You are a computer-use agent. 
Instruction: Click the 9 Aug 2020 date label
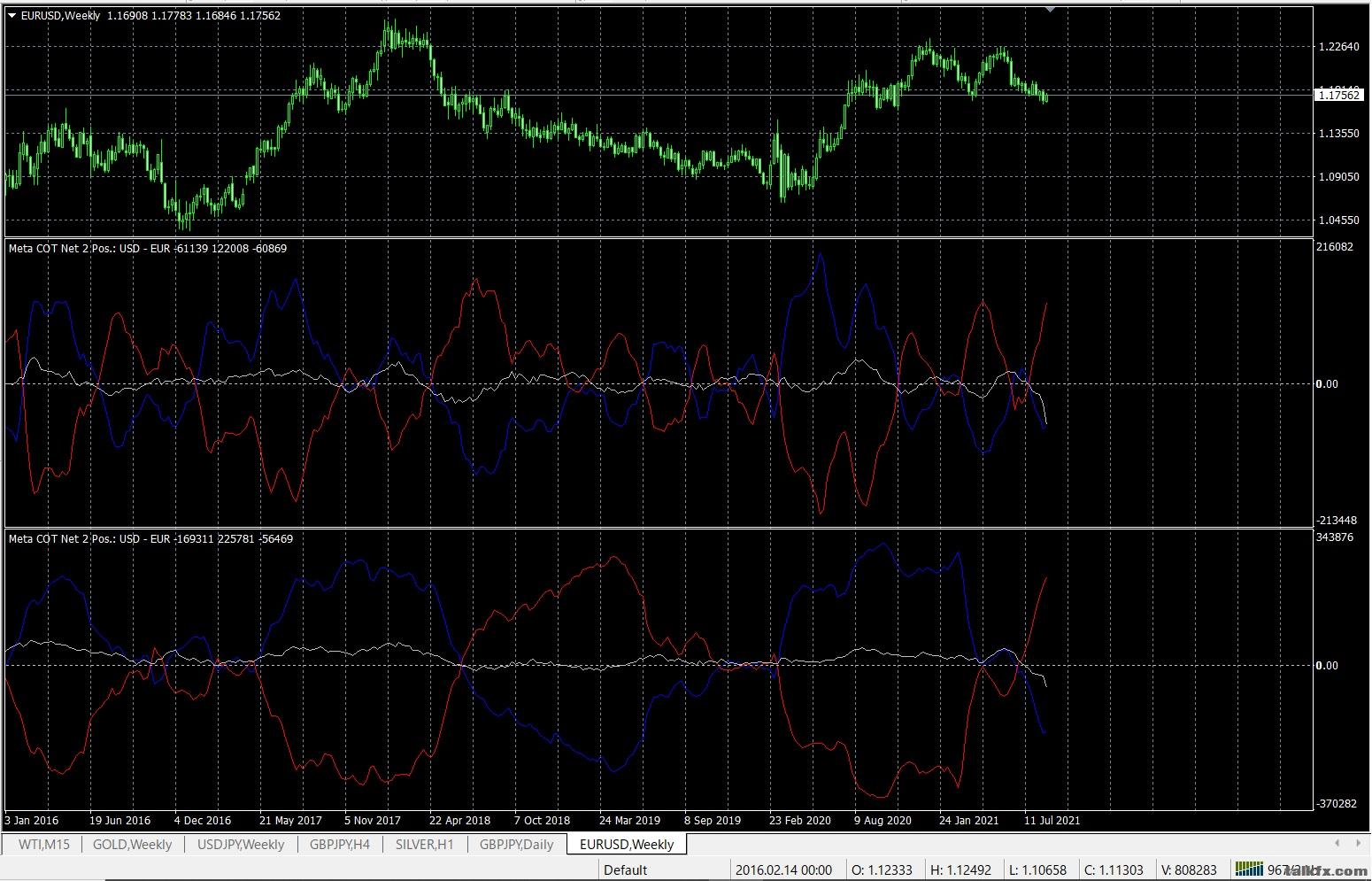(x=883, y=821)
